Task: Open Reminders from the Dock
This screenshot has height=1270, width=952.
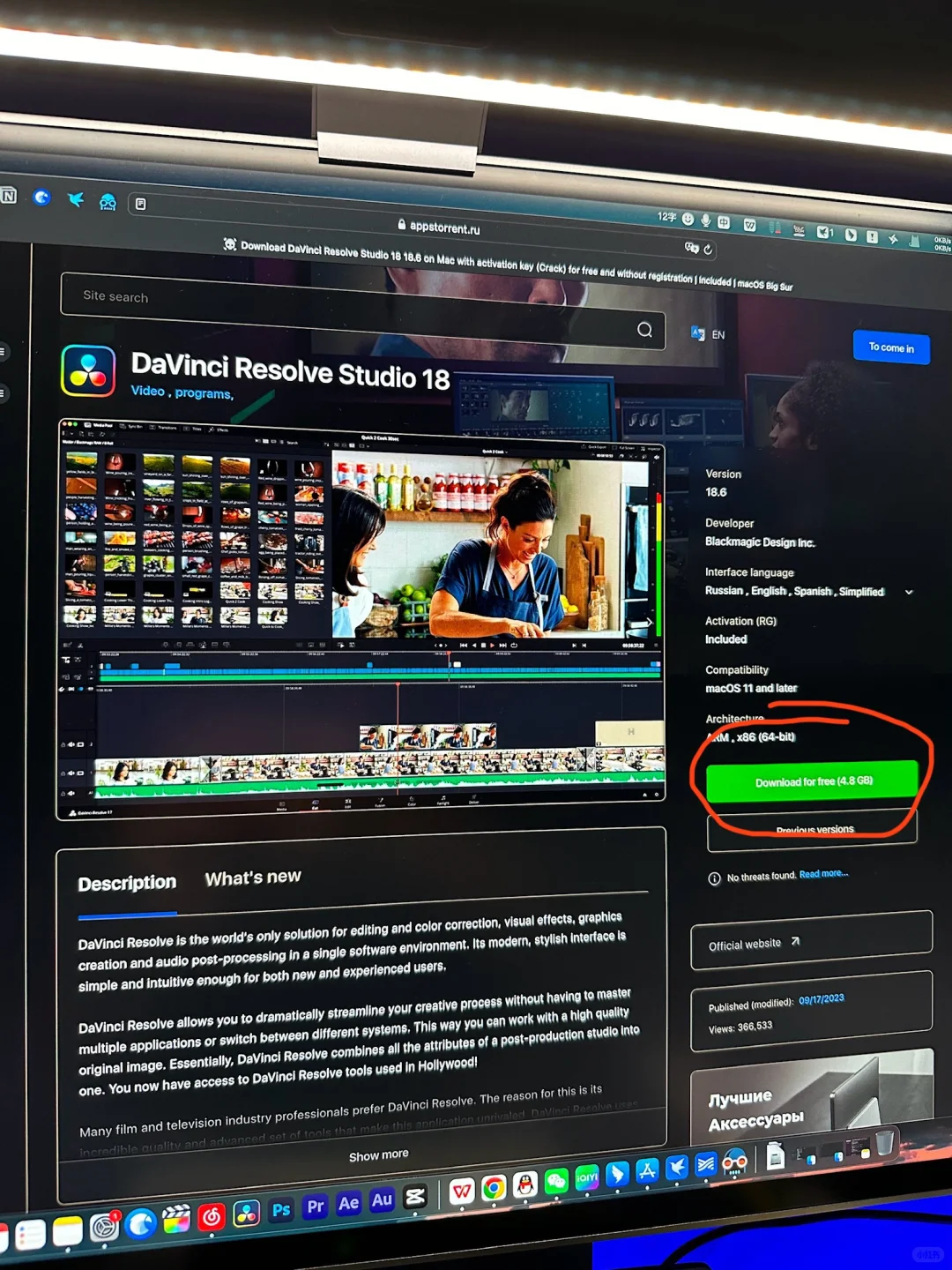Action: tap(30, 1235)
